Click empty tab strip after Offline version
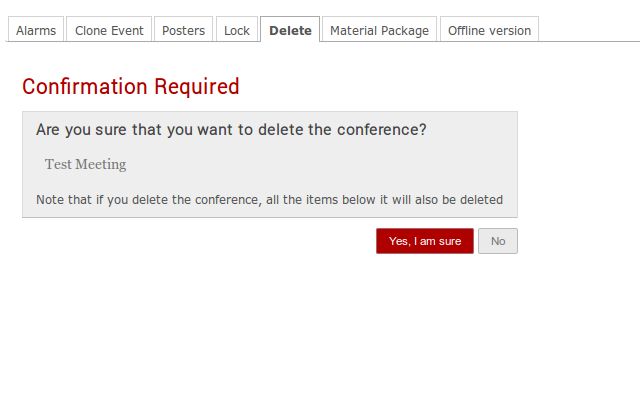The image size is (640, 399). coord(588,29)
